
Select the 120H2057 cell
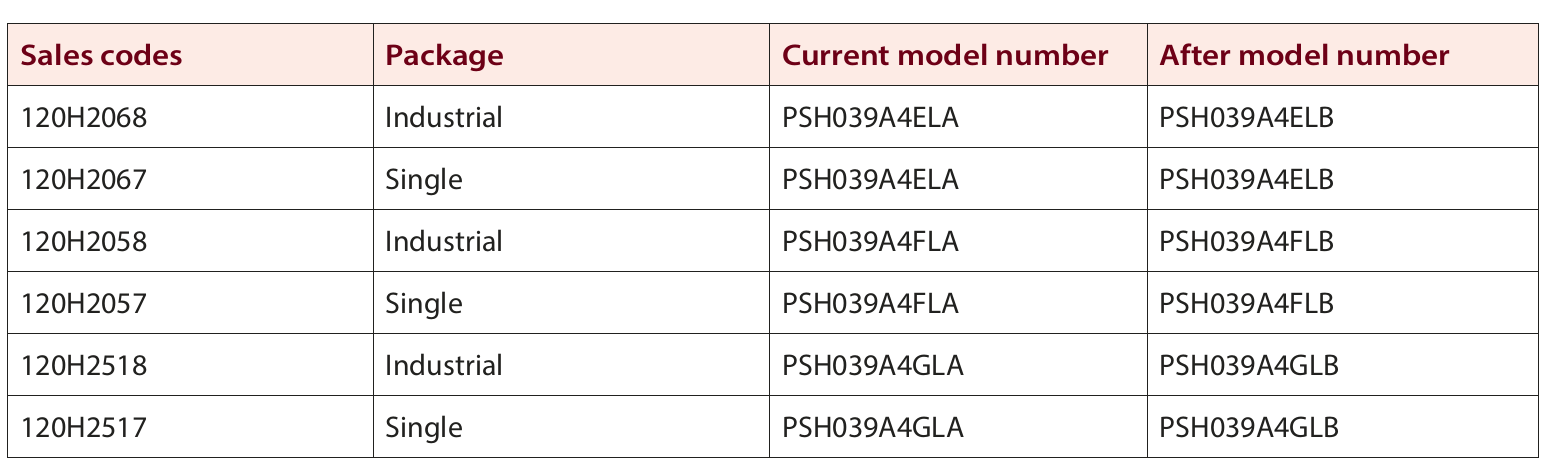83,304
